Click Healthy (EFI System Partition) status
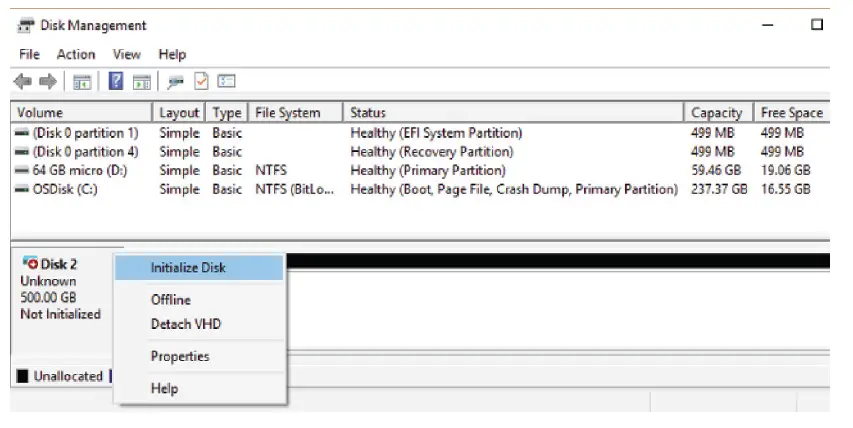Screen dimensions: 853x428 coord(436,133)
